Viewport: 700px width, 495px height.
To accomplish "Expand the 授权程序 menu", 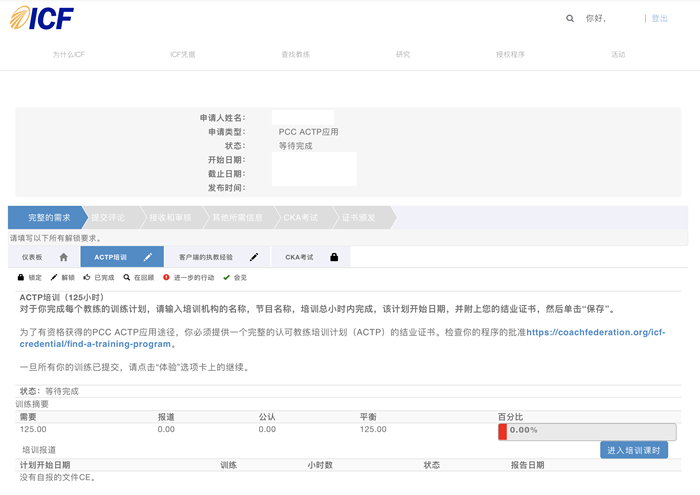I will pos(510,54).
